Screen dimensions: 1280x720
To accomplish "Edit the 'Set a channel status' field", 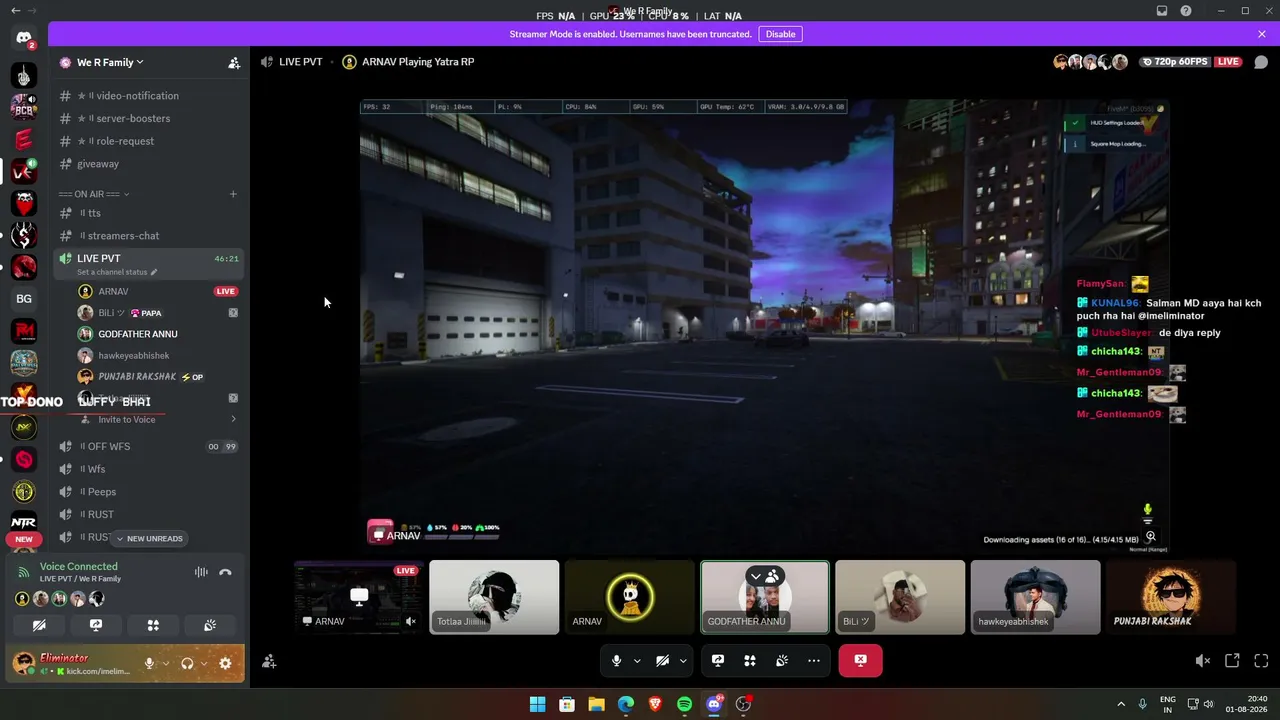I will (x=117, y=272).
